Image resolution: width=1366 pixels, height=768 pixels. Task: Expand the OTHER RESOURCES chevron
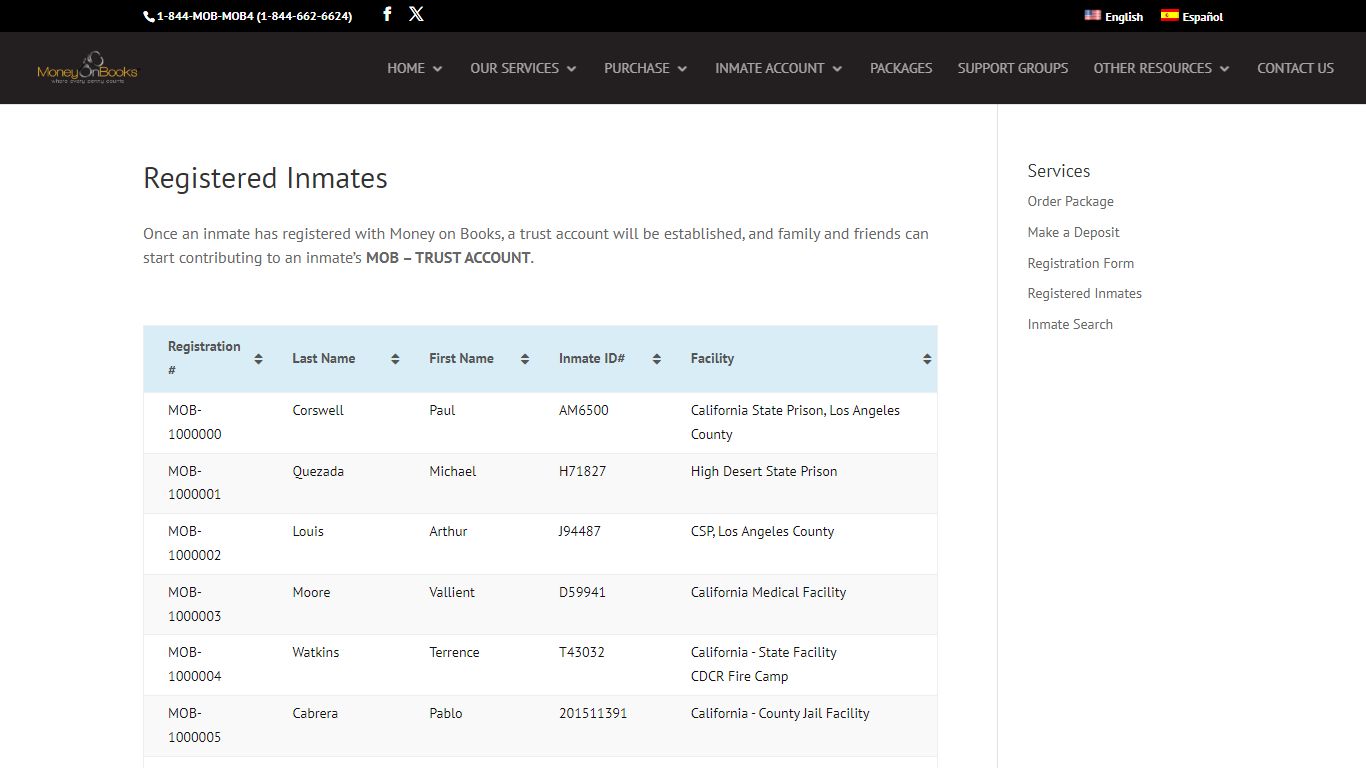(x=1224, y=69)
